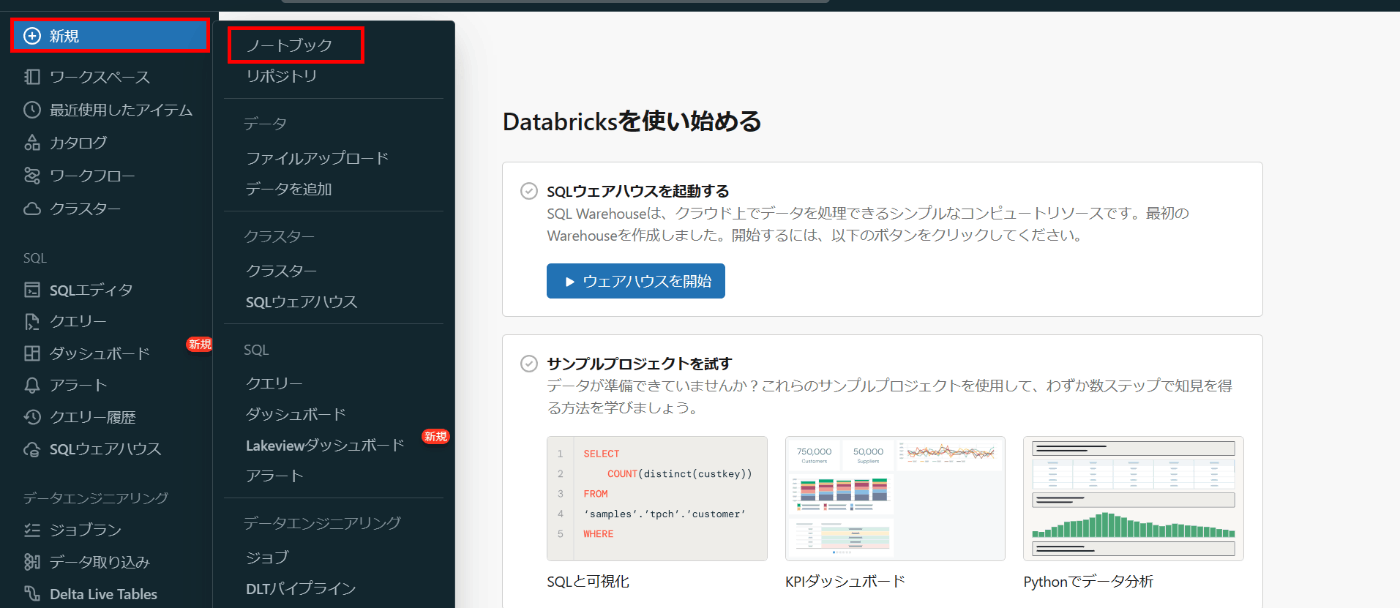The height and width of the screenshot is (608, 1400).
Task: Click the Delta Live Tables icon
Action: pos(32,594)
